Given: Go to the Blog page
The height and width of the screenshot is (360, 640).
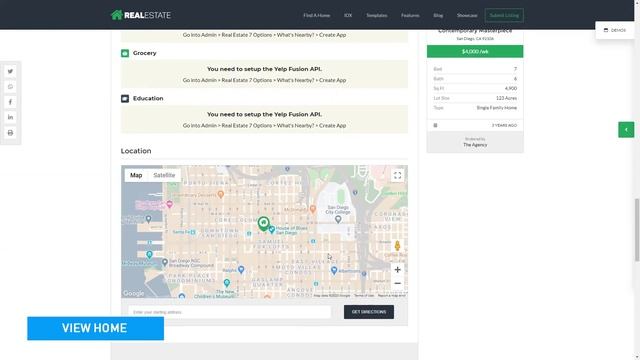Looking at the screenshot, I should pyautogui.click(x=438, y=16).
